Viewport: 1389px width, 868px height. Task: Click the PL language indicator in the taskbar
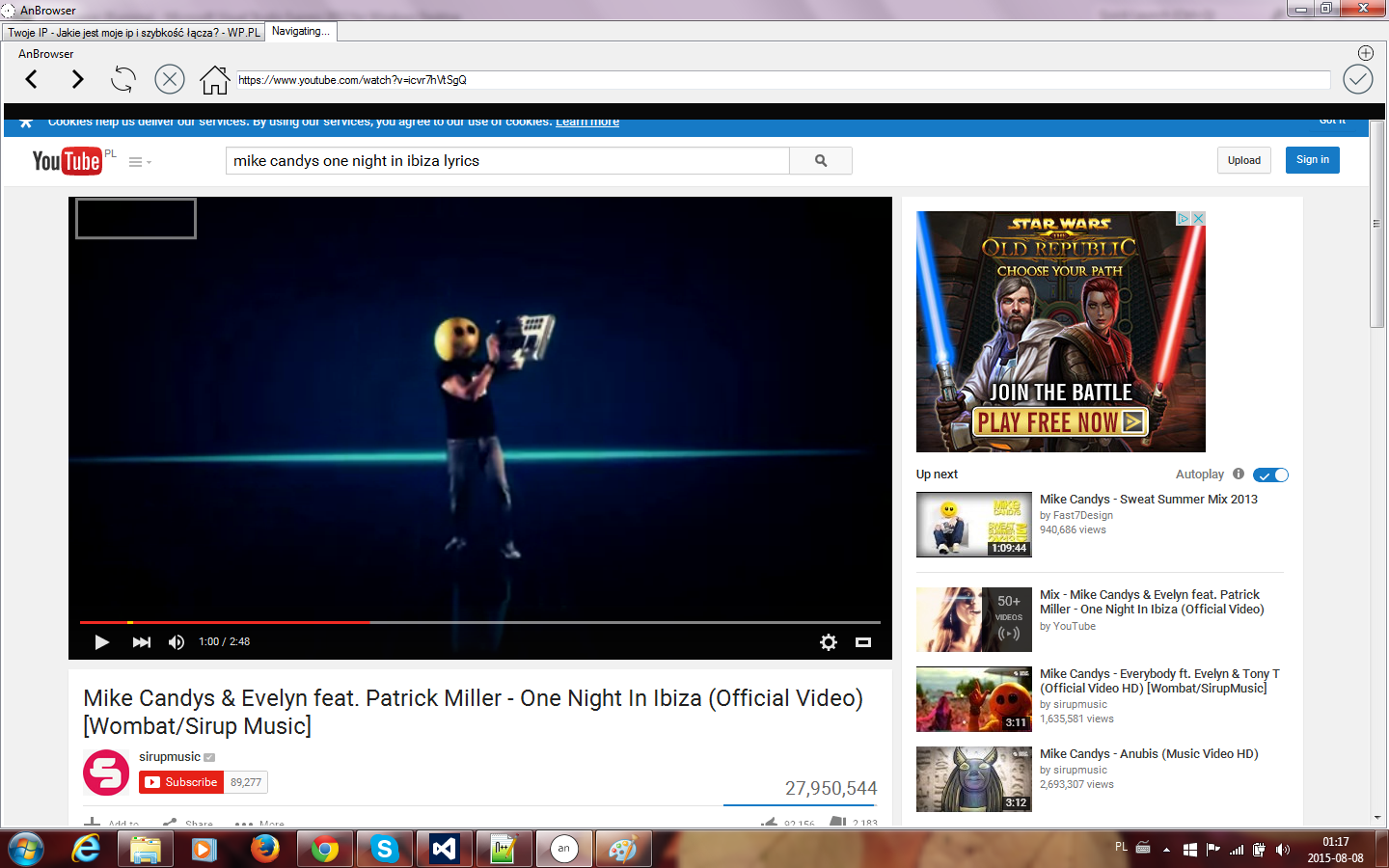pos(1121,847)
